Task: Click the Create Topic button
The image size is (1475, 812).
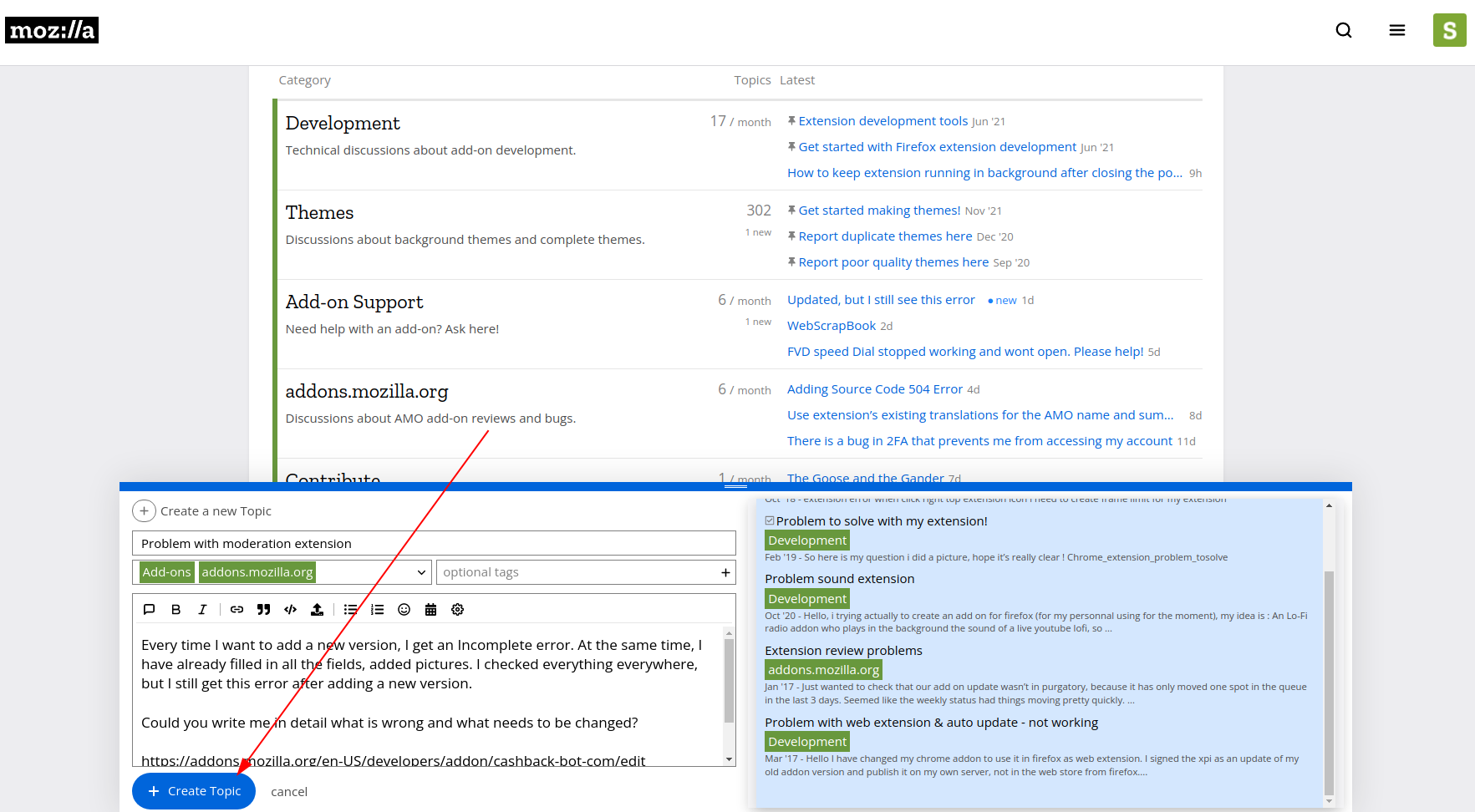Action: tap(194, 791)
